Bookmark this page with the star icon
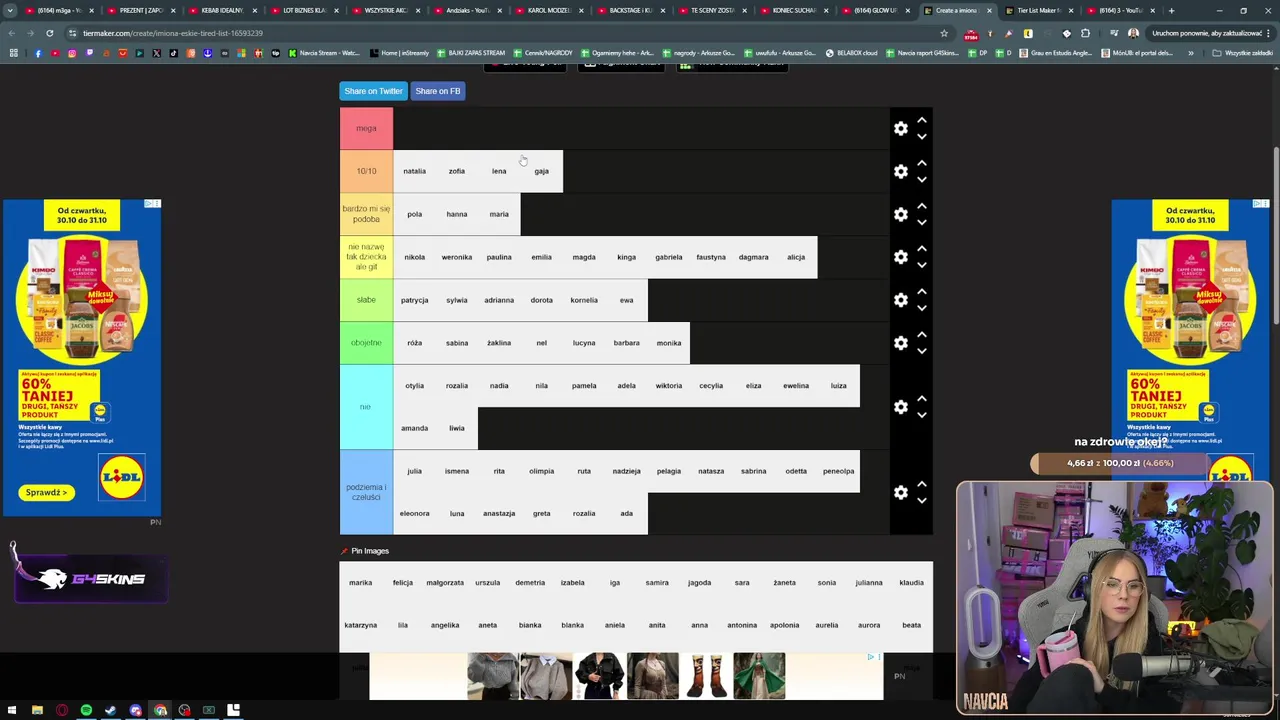 tap(944, 33)
